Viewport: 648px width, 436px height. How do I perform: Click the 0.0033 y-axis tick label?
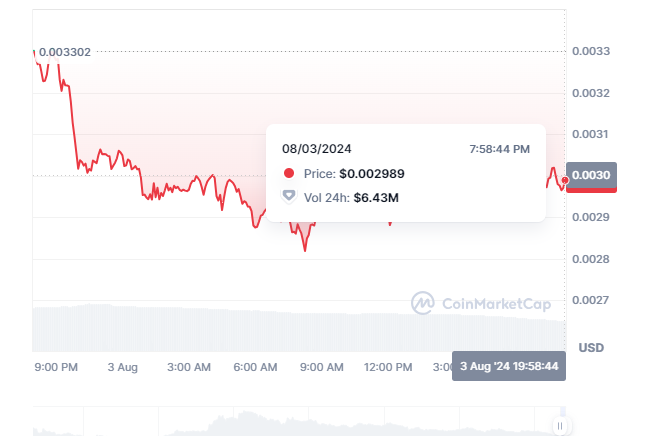point(589,51)
